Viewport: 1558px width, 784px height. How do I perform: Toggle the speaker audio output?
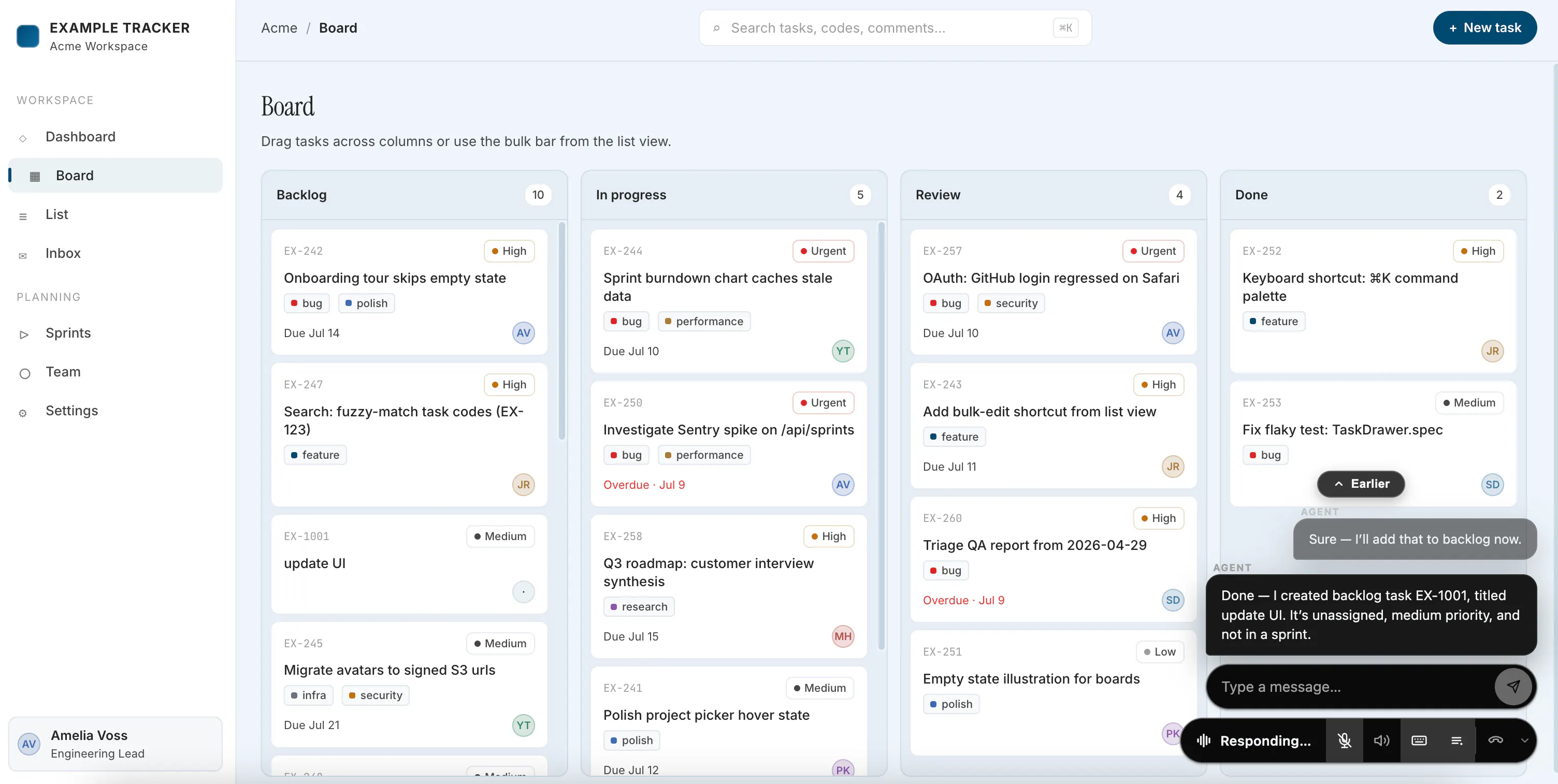tap(1381, 741)
